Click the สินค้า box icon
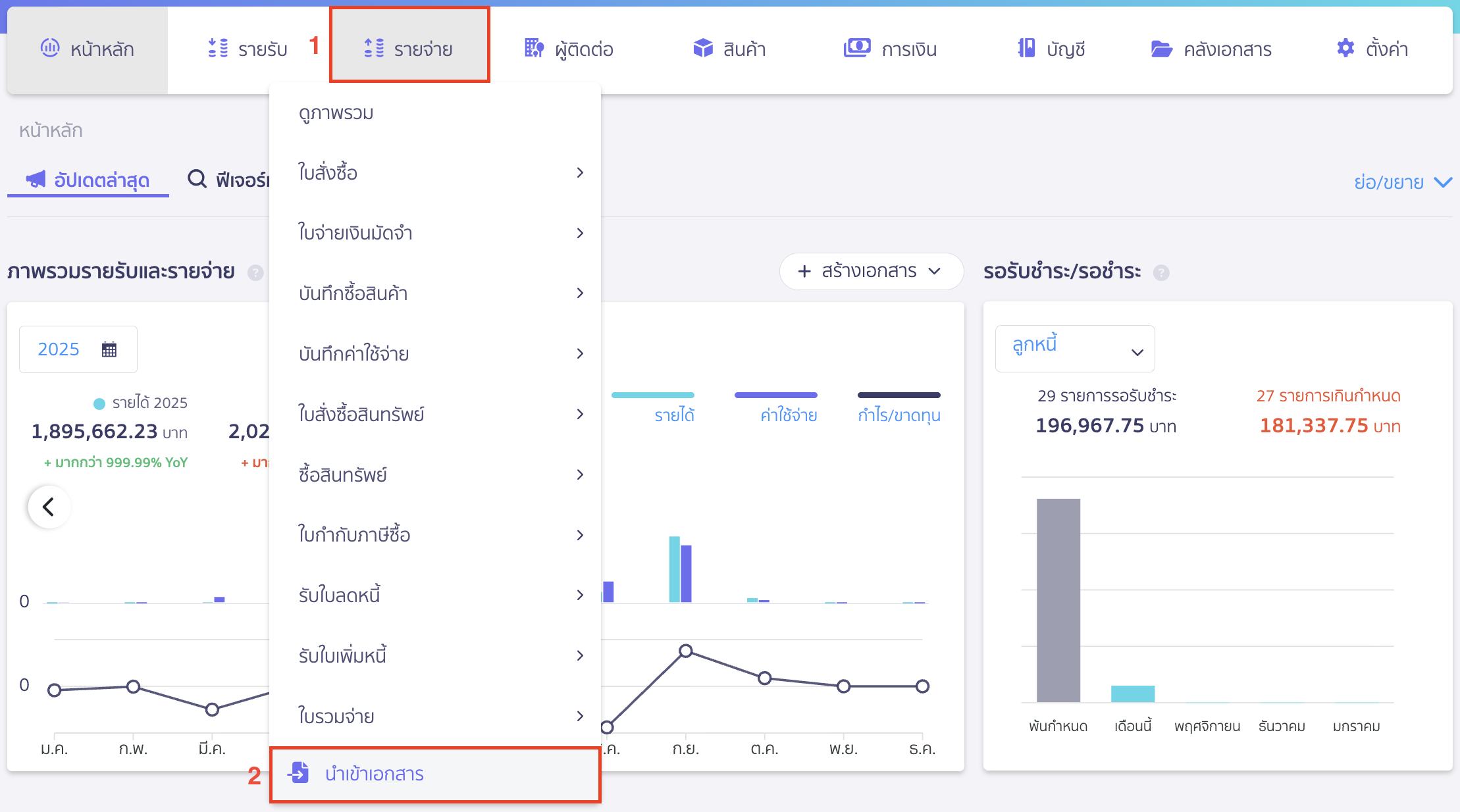 [703, 48]
